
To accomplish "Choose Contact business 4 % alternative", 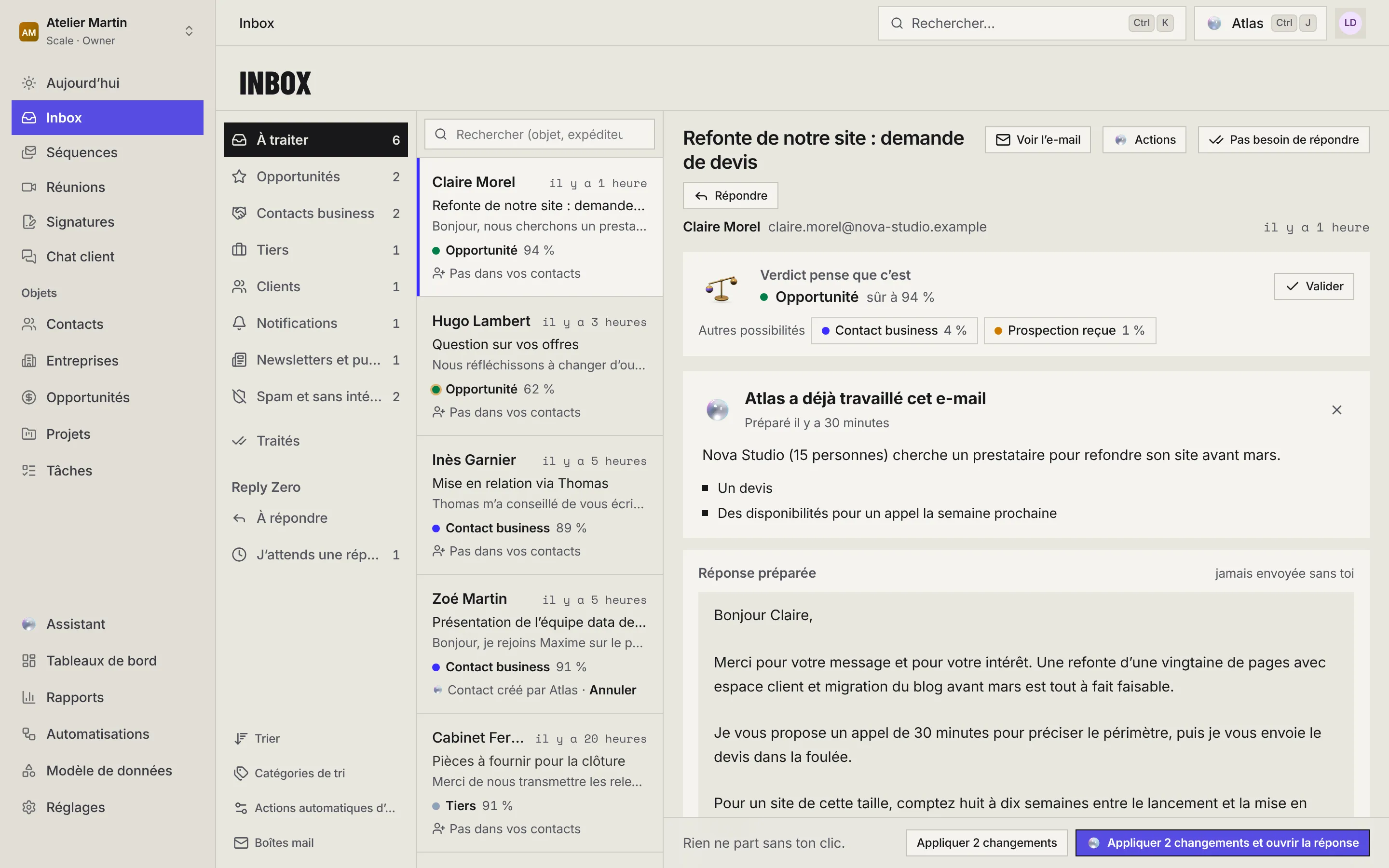I will point(894,331).
